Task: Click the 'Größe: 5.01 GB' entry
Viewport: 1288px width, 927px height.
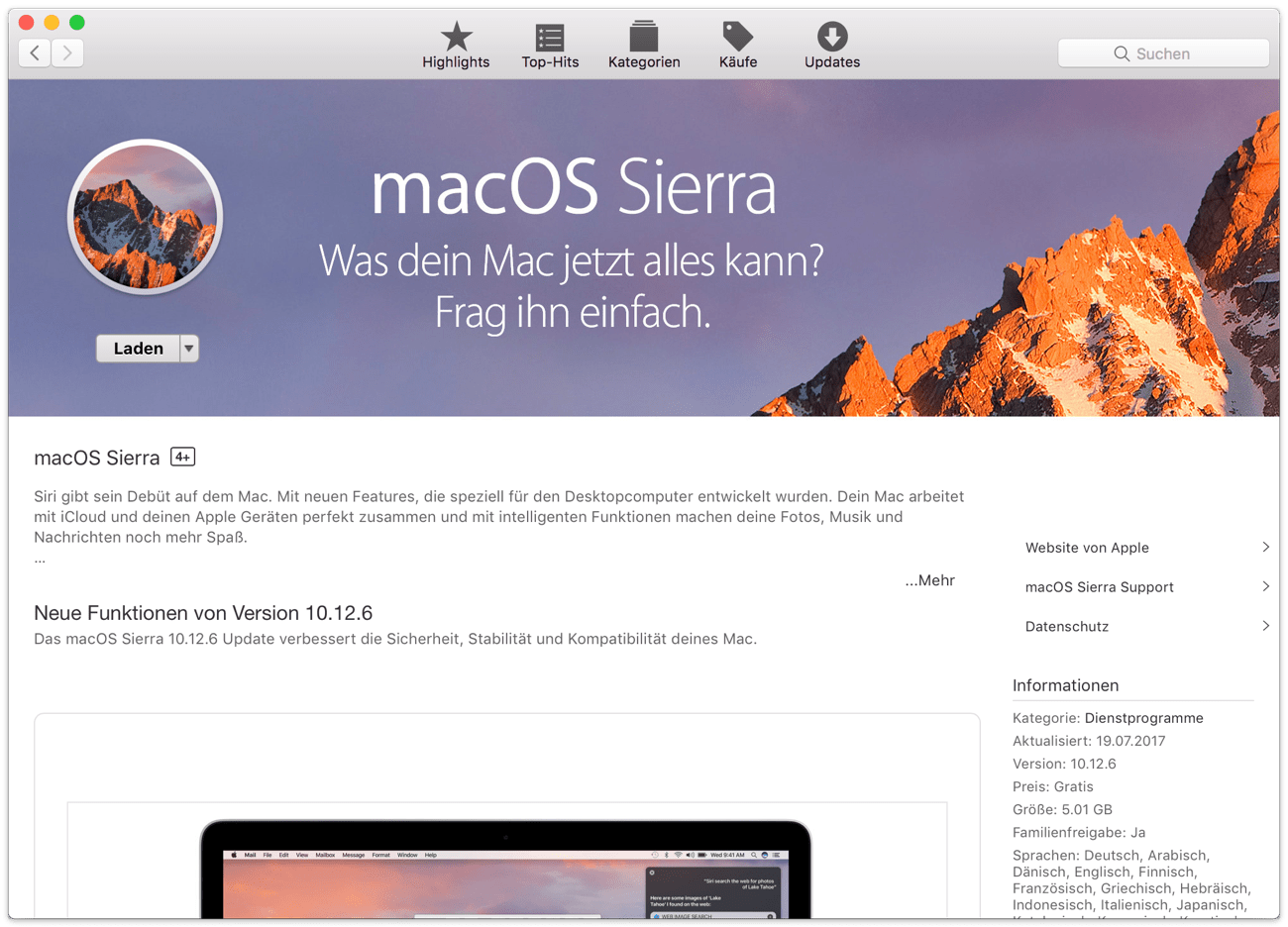Action: tap(1062, 809)
